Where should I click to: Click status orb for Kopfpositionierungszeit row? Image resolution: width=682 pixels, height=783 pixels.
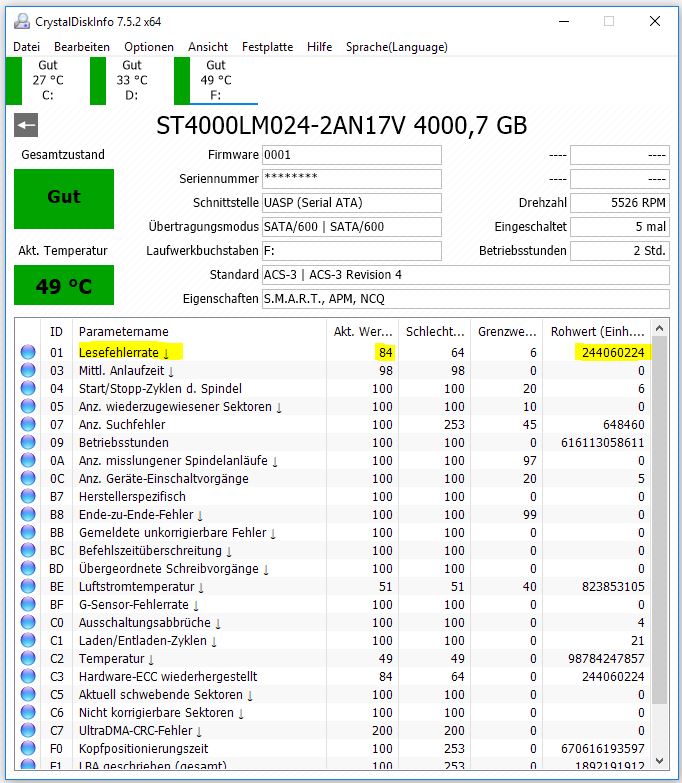28,748
